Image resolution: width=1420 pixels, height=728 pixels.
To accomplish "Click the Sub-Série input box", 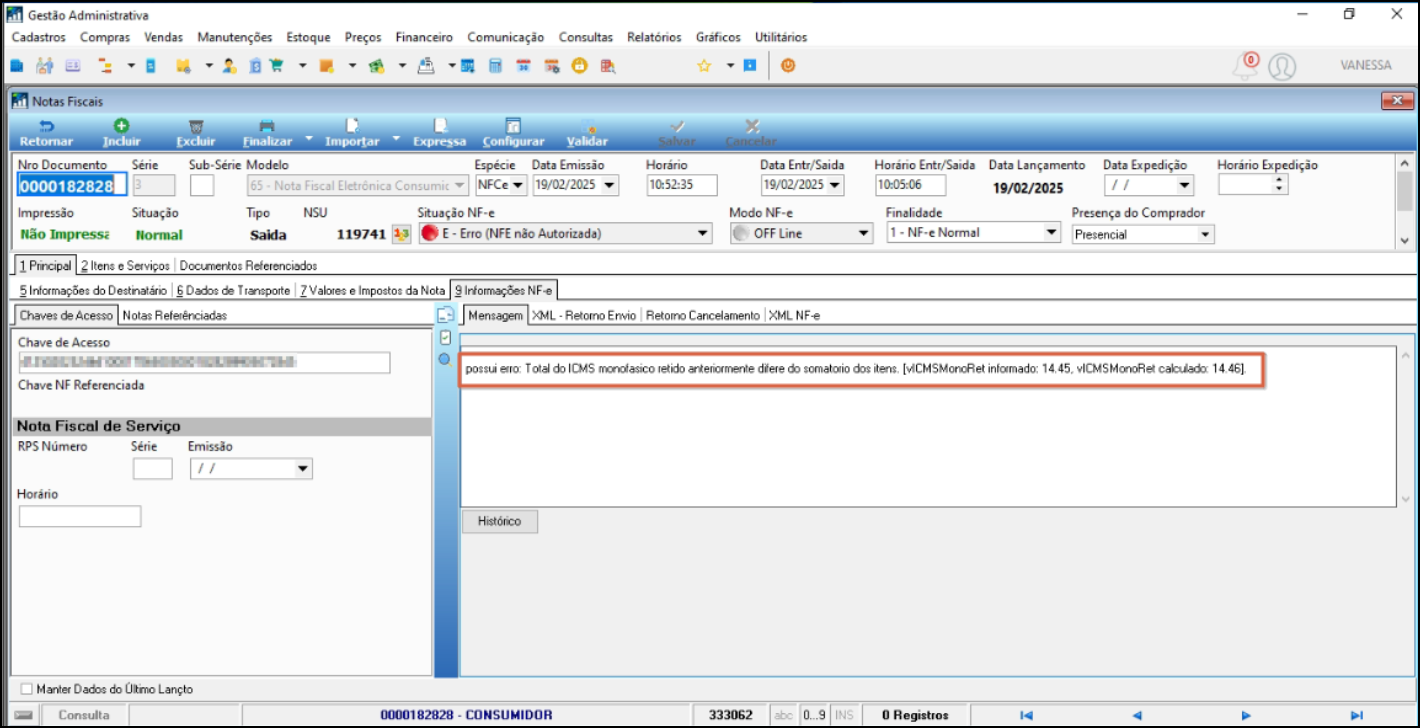I will (x=202, y=185).
